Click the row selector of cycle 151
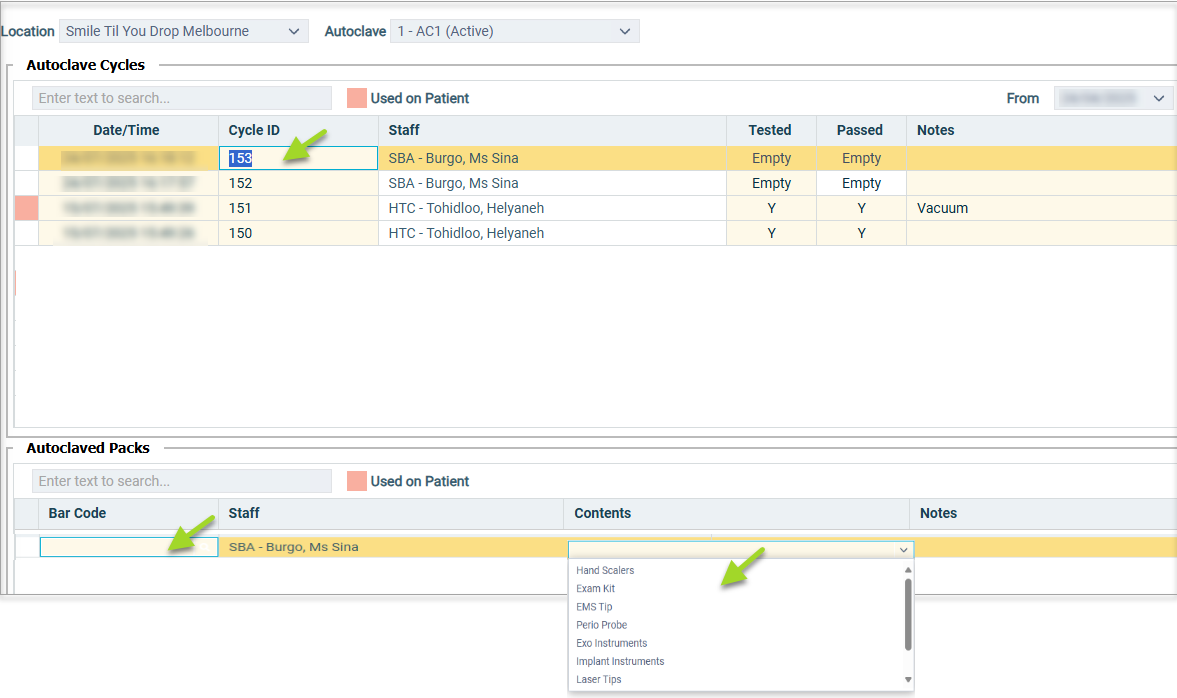The width and height of the screenshot is (1177, 698). (27, 208)
